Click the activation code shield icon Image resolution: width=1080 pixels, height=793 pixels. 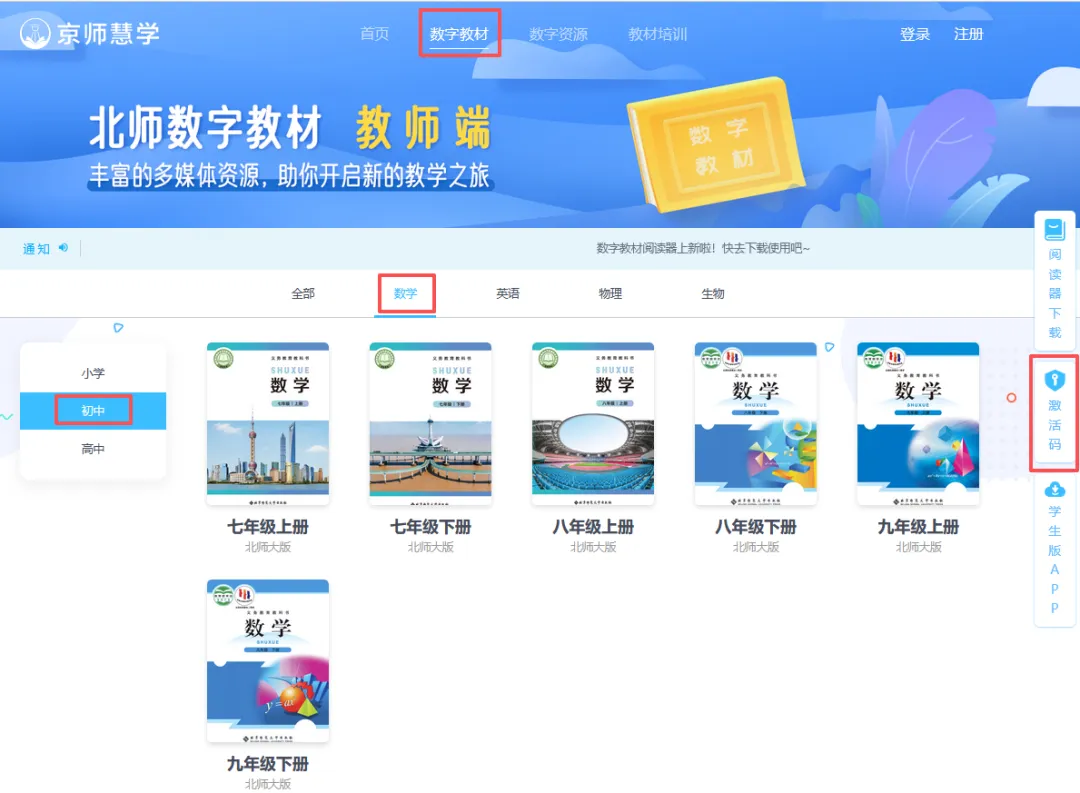coord(1055,380)
